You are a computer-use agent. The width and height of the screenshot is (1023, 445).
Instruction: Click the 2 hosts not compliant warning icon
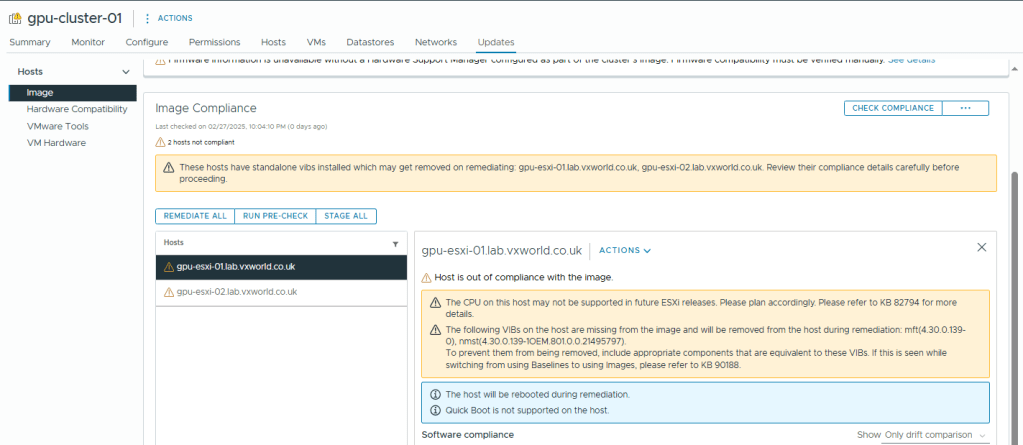click(160, 143)
